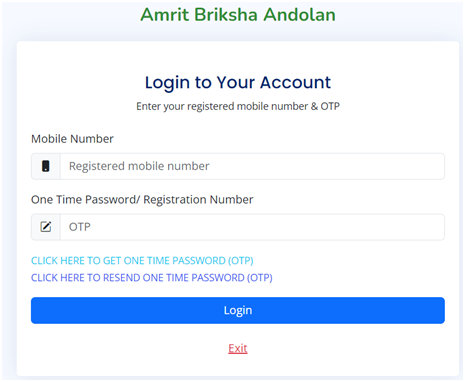The width and height of the screenshot is (465, 382).
Task: Select the 'Registered mobile number' placeholder text
Action: (139, 166)
